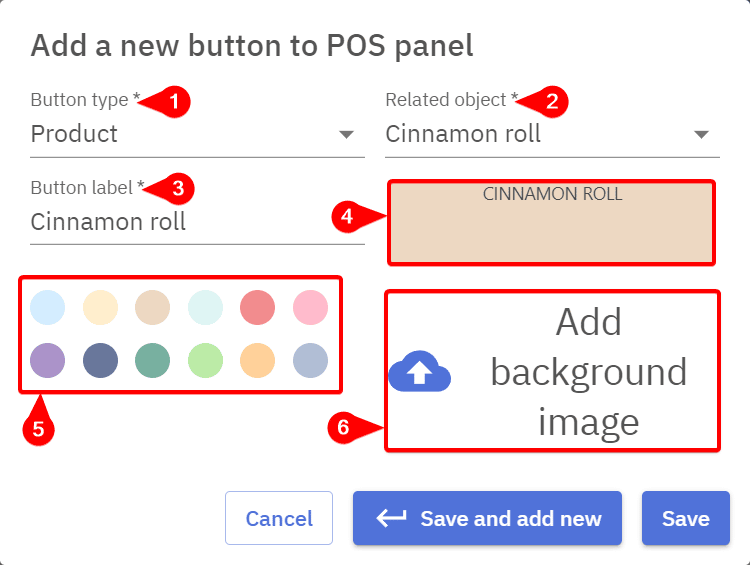
Task: Pick the teal green color swatch
Action: coord(153,359)
